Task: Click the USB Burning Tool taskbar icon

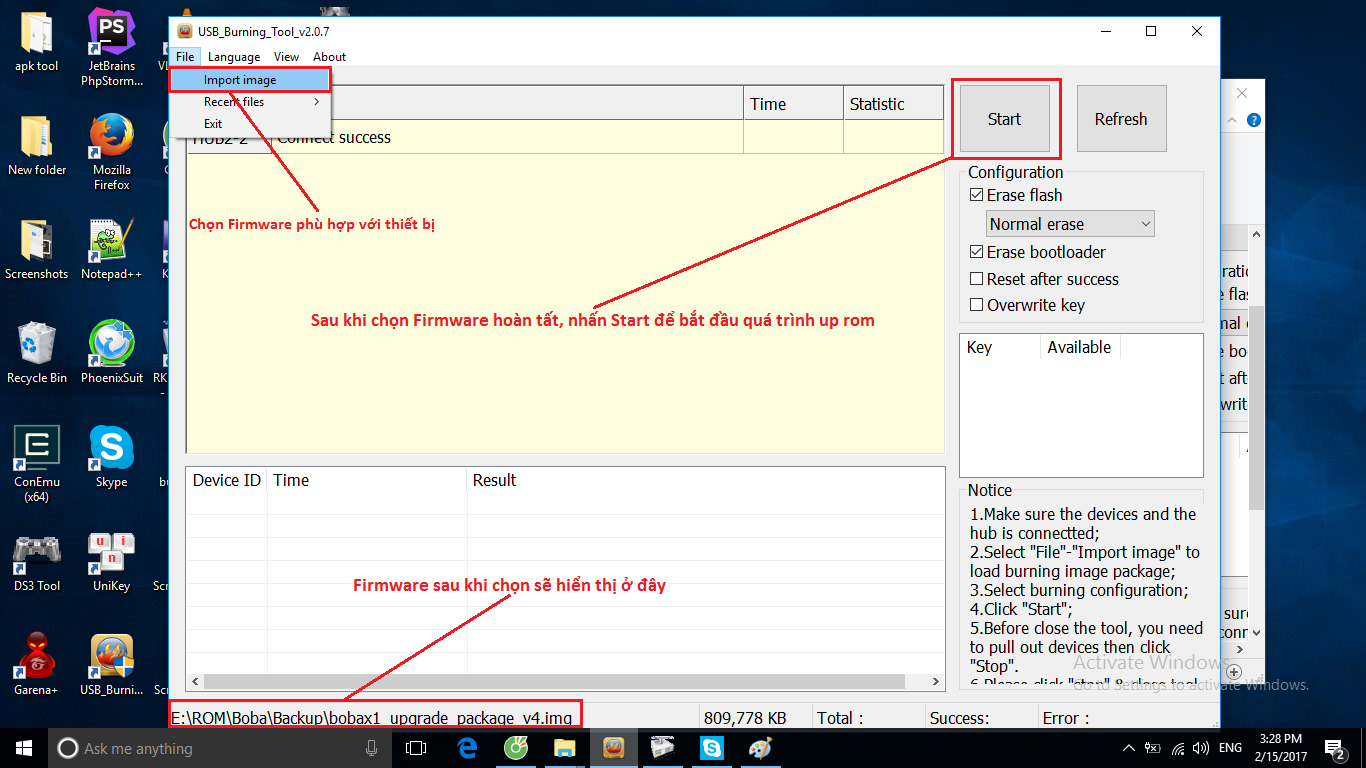Action: pos(614,748)
